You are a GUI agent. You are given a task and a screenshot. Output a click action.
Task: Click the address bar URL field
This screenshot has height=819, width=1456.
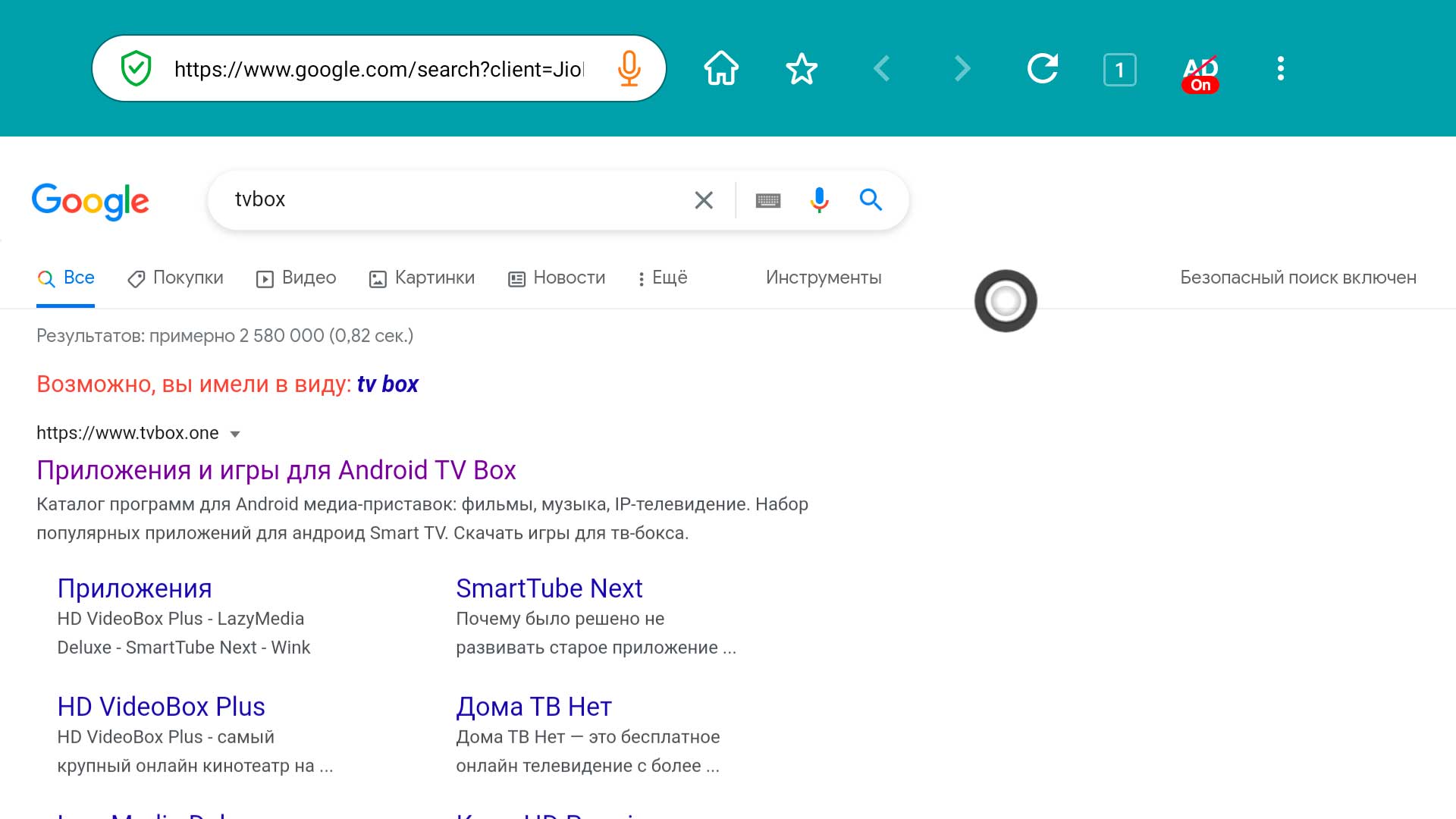(379, 69)
